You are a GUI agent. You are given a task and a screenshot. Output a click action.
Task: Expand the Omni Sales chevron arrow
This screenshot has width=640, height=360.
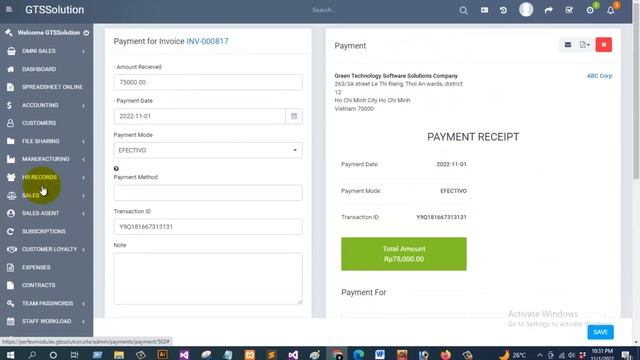83,51
